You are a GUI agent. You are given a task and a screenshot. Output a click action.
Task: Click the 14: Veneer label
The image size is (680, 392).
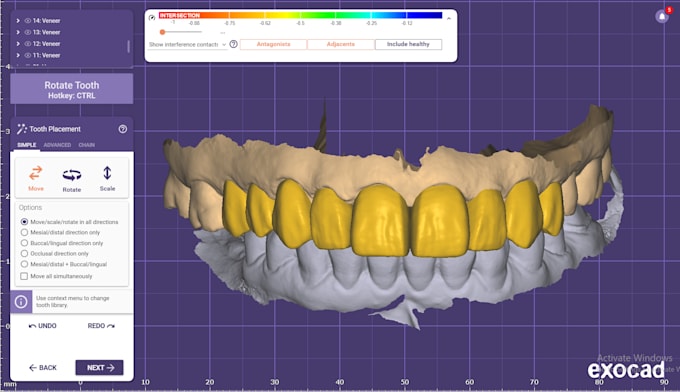click(x=46, y=21)
